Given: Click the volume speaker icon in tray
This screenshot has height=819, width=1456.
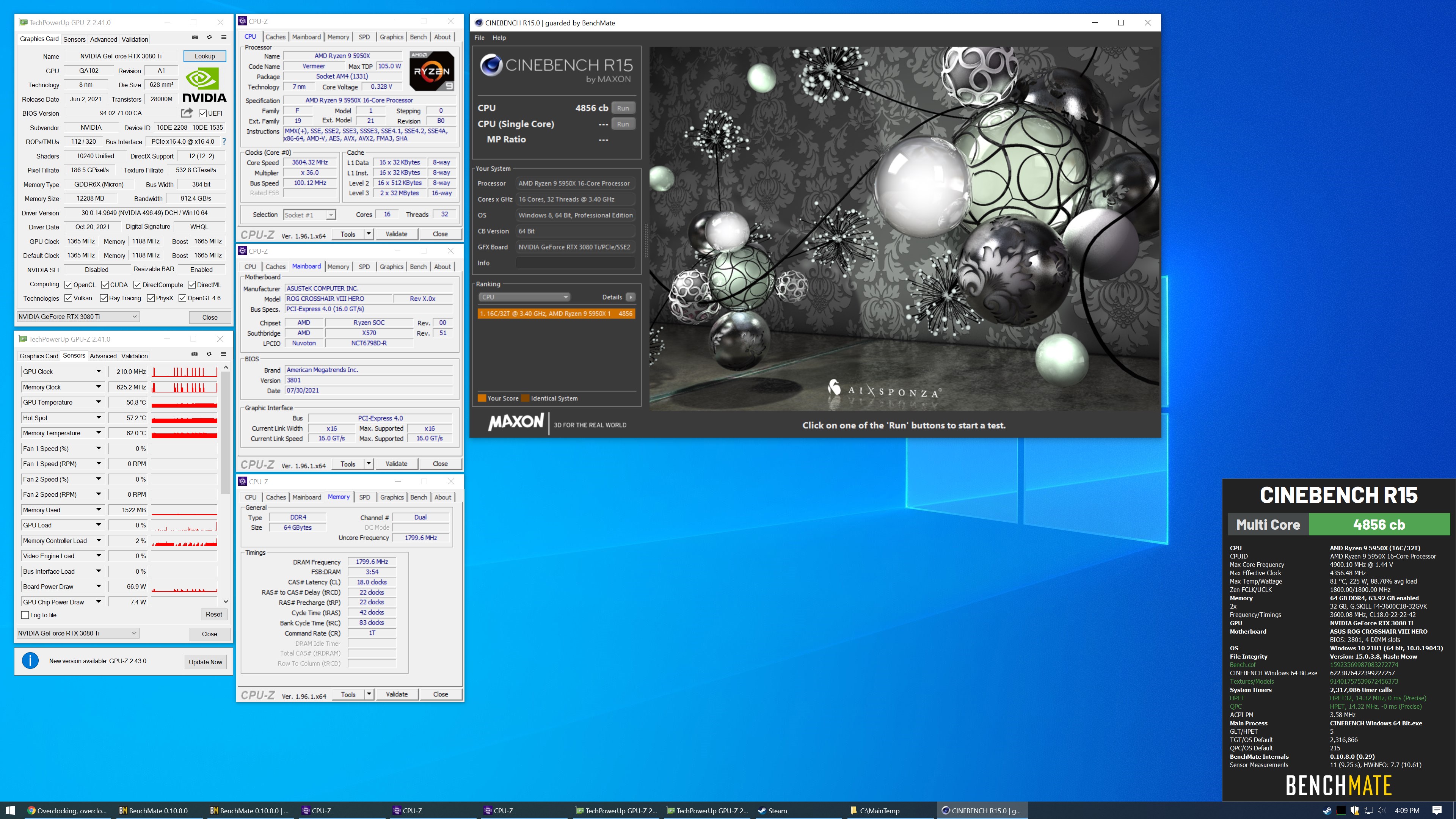Looking at the screenshot, I should (x=1381, y=811).
